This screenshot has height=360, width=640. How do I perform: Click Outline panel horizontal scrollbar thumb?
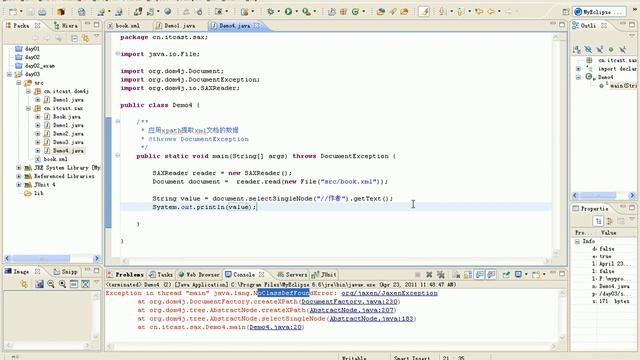pyautogui.click(x=598, y=196)
